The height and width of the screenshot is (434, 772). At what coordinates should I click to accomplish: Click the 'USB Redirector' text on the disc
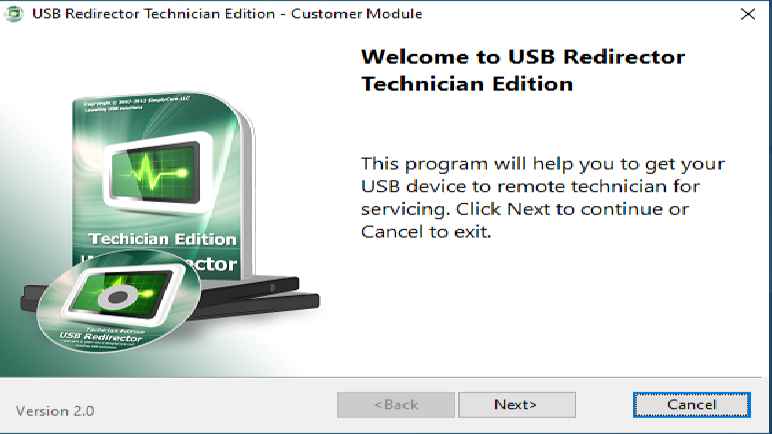pyautogui.click(x=101, y=337)
